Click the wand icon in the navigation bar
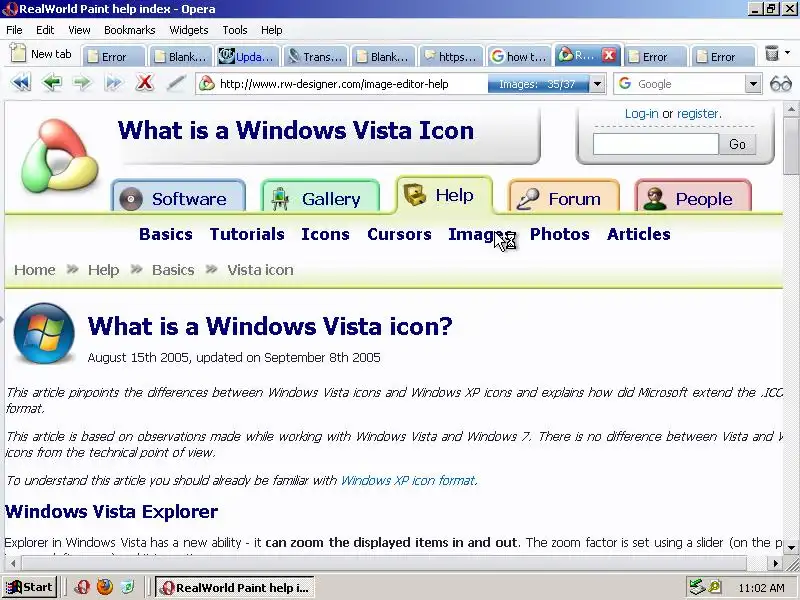 coord(176,83)
